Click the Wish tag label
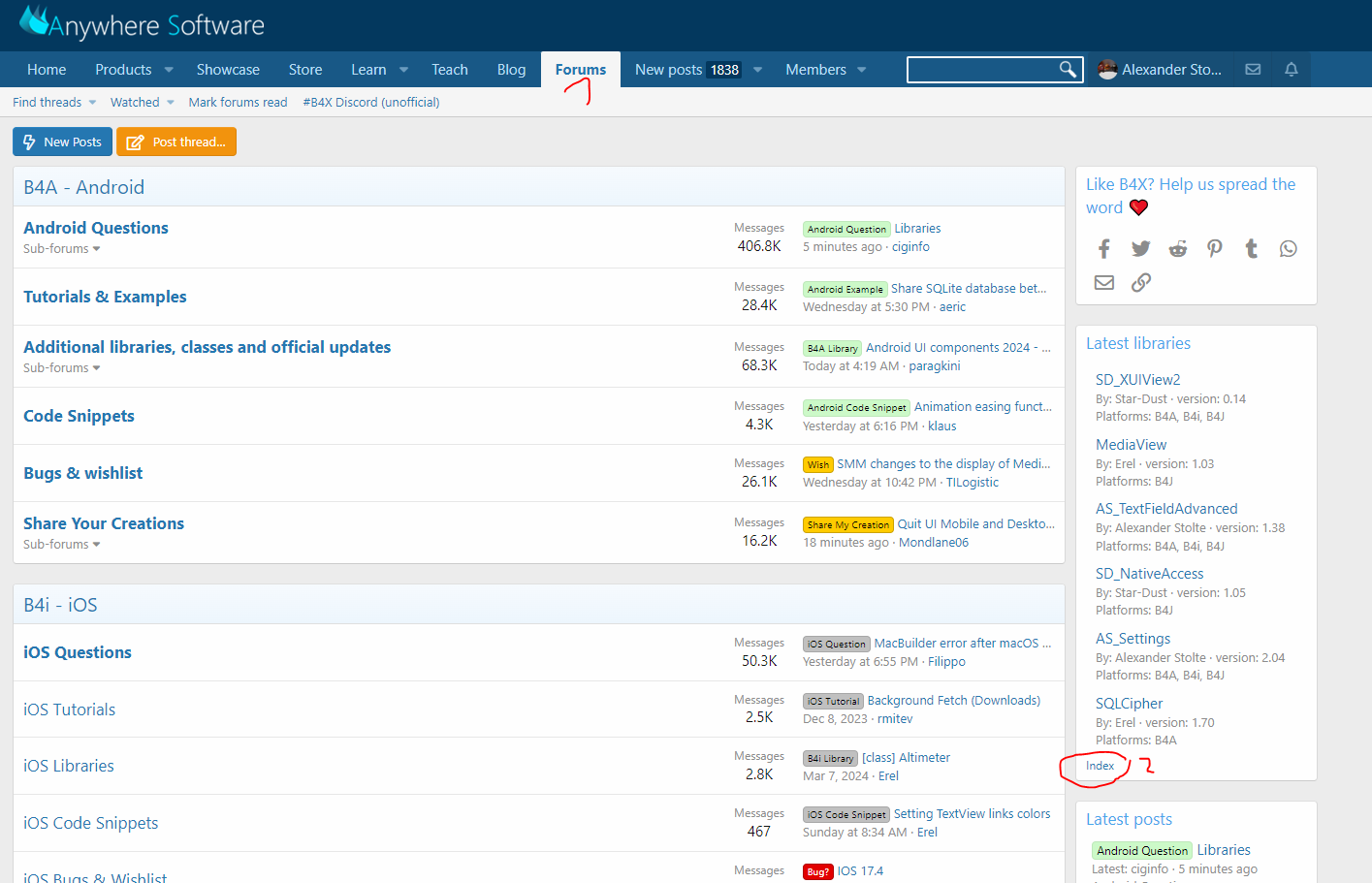This screenshot has height=883, width=1372. coord(818,465)
